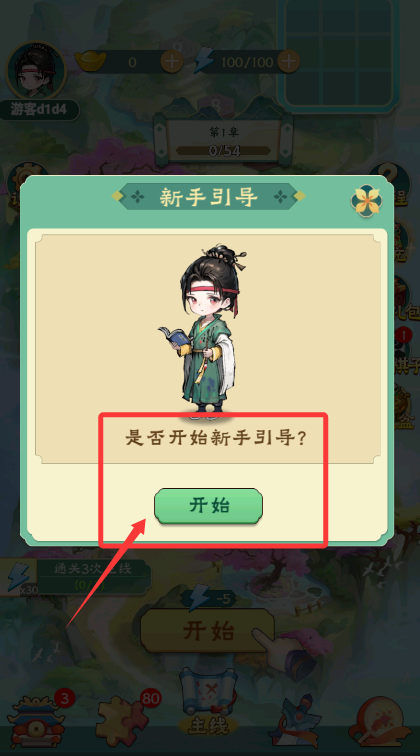Add energy using the plus next to 100/100
The height and width of the screenshot is (756, 420).
click(x=288, y=62)
